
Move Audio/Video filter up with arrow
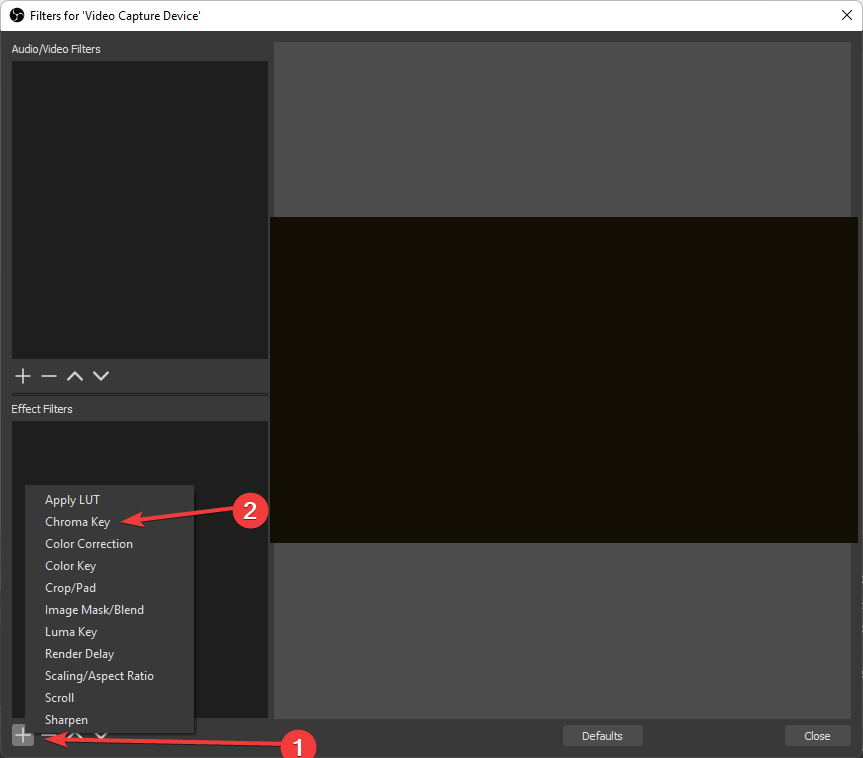point(75,376)
